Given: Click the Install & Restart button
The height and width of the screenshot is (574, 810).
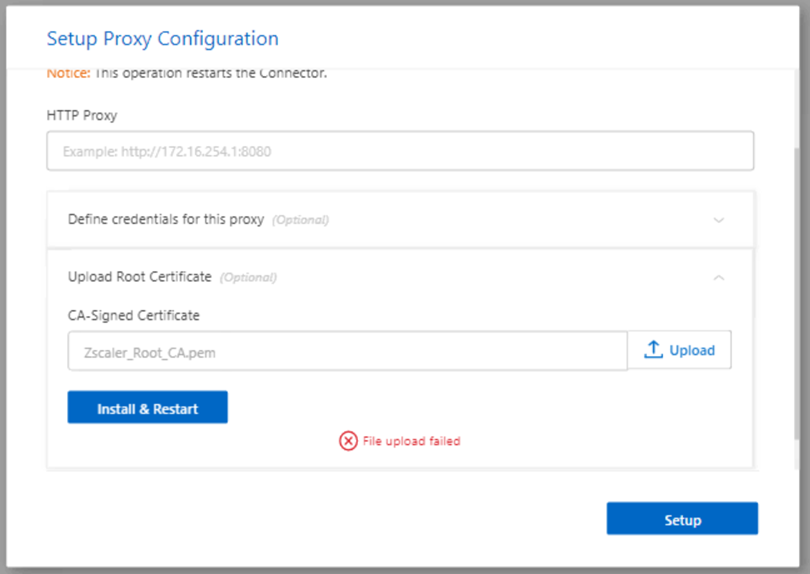Looking at the screenshot, I should (147, 408).
